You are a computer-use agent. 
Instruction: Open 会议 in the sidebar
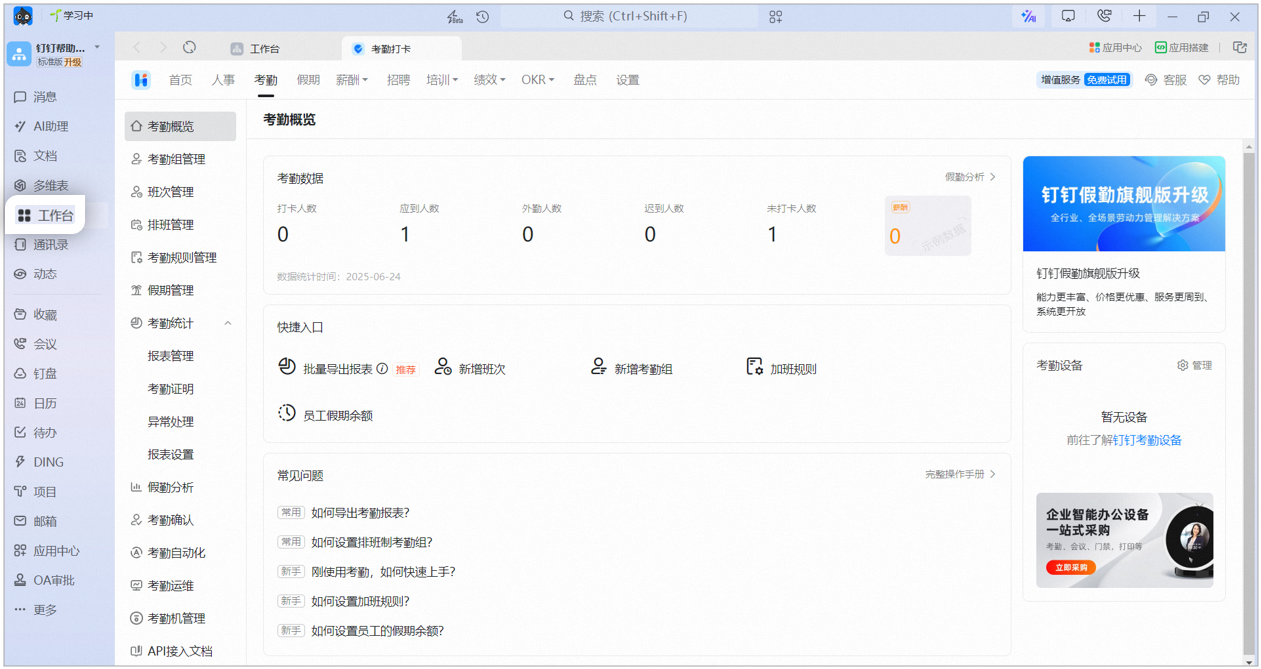point(36,344)
